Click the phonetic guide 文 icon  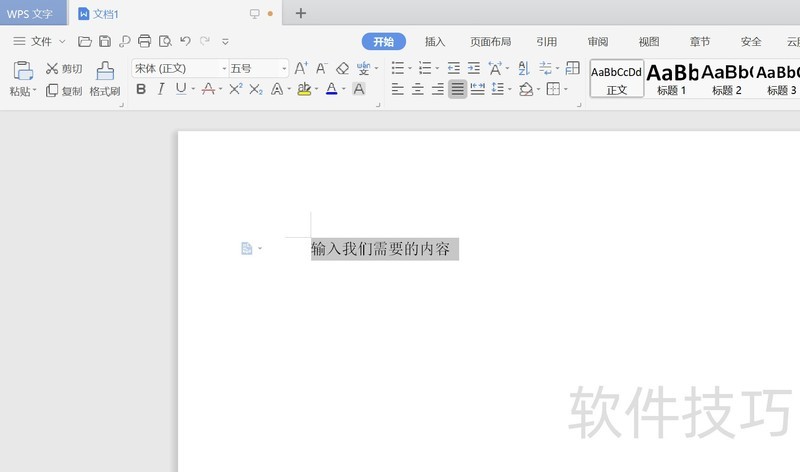pyautogui.click(x=363, y=68)
